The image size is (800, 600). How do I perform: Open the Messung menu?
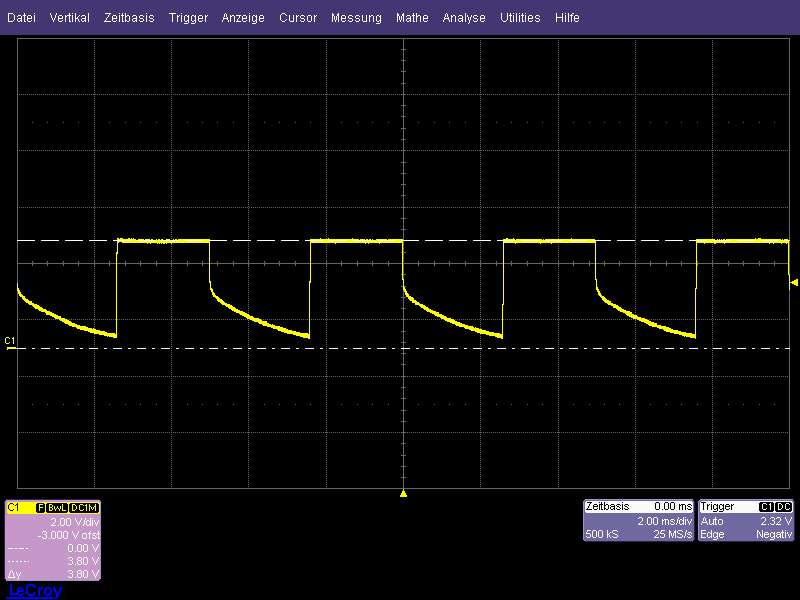pyautogui.click(x=356, y=18)
